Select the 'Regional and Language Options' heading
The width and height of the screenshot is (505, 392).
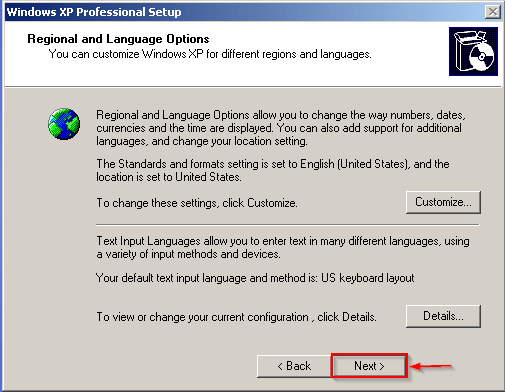pyautogui.click(x=118, y=39)
